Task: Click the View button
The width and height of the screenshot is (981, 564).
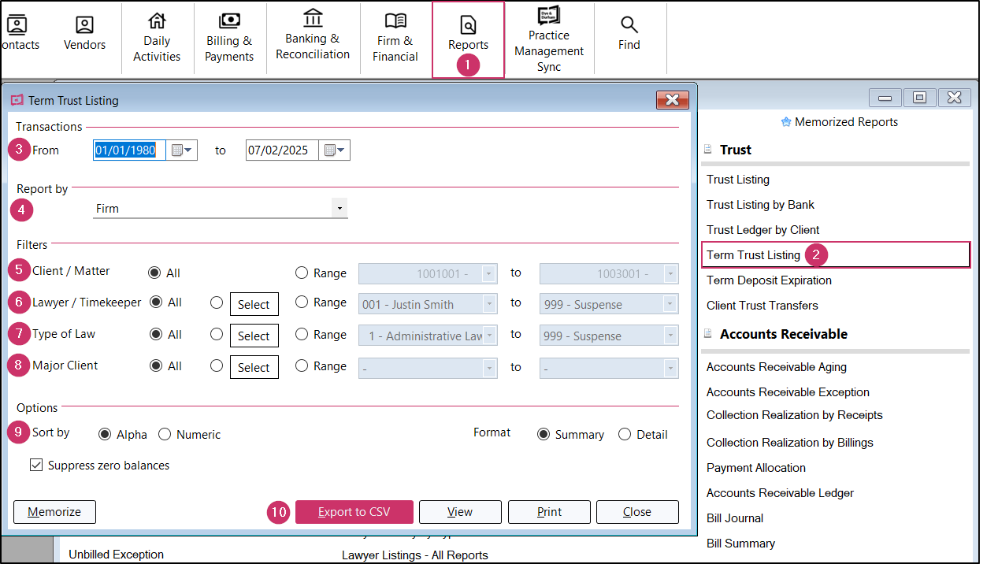Action: click(x=460, y=511)
